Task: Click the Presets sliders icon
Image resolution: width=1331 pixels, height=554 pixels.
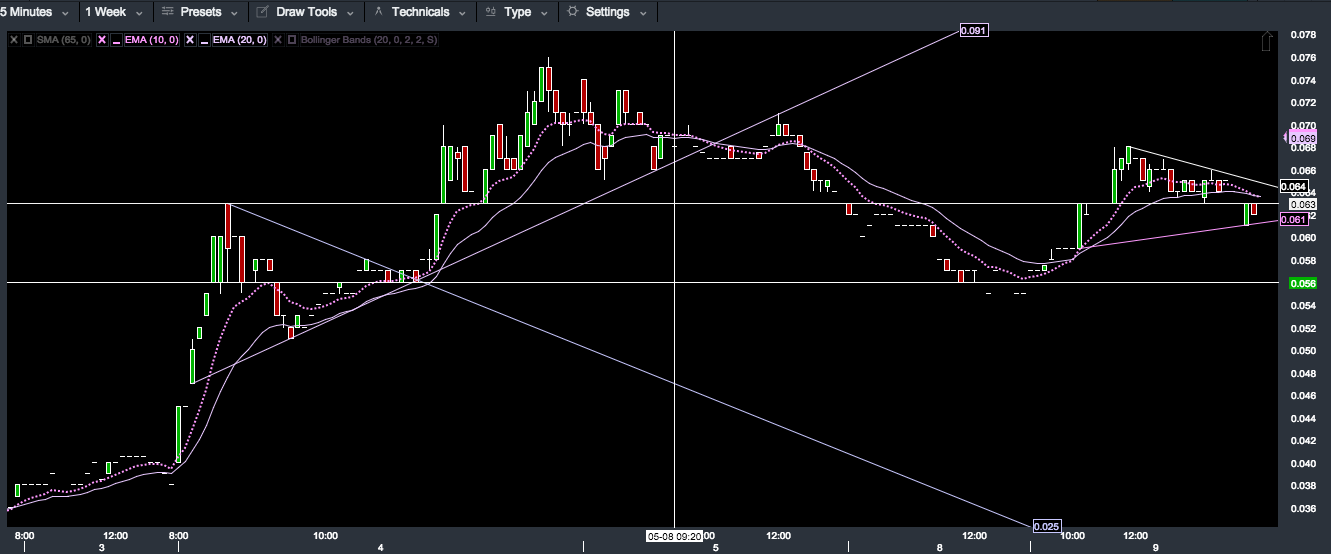Action: (167, 12)
